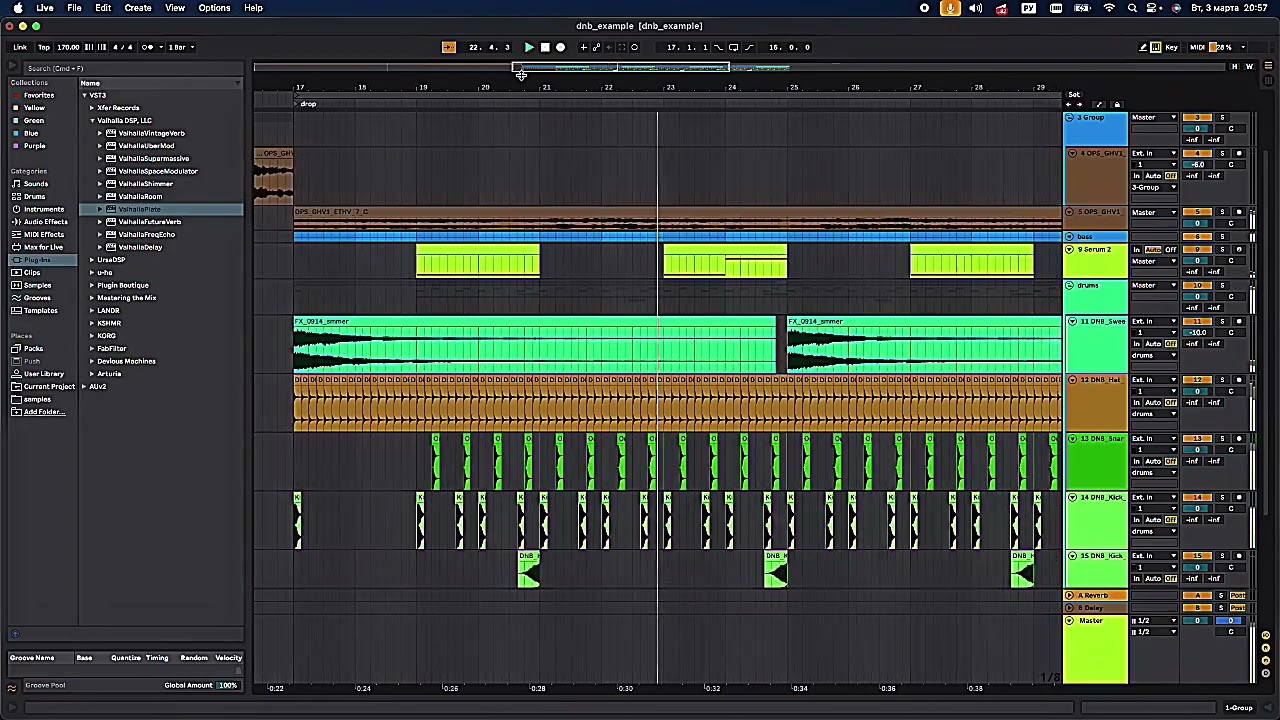Click the Set locator button
The image size is (1280, 720).
[x=1074, y=95]
